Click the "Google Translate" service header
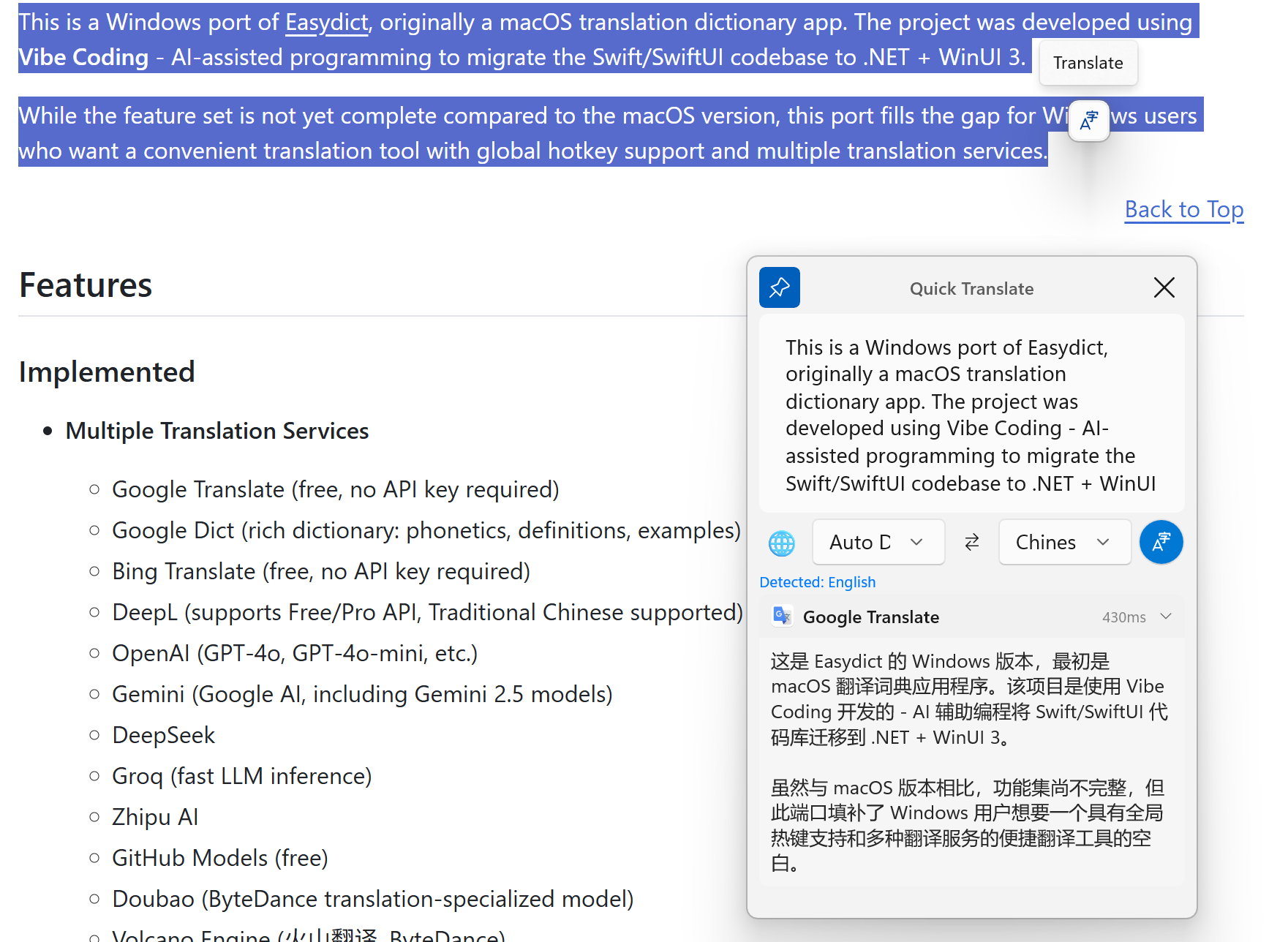Screen dimensions: 1288x942 [x=971, y=617]
